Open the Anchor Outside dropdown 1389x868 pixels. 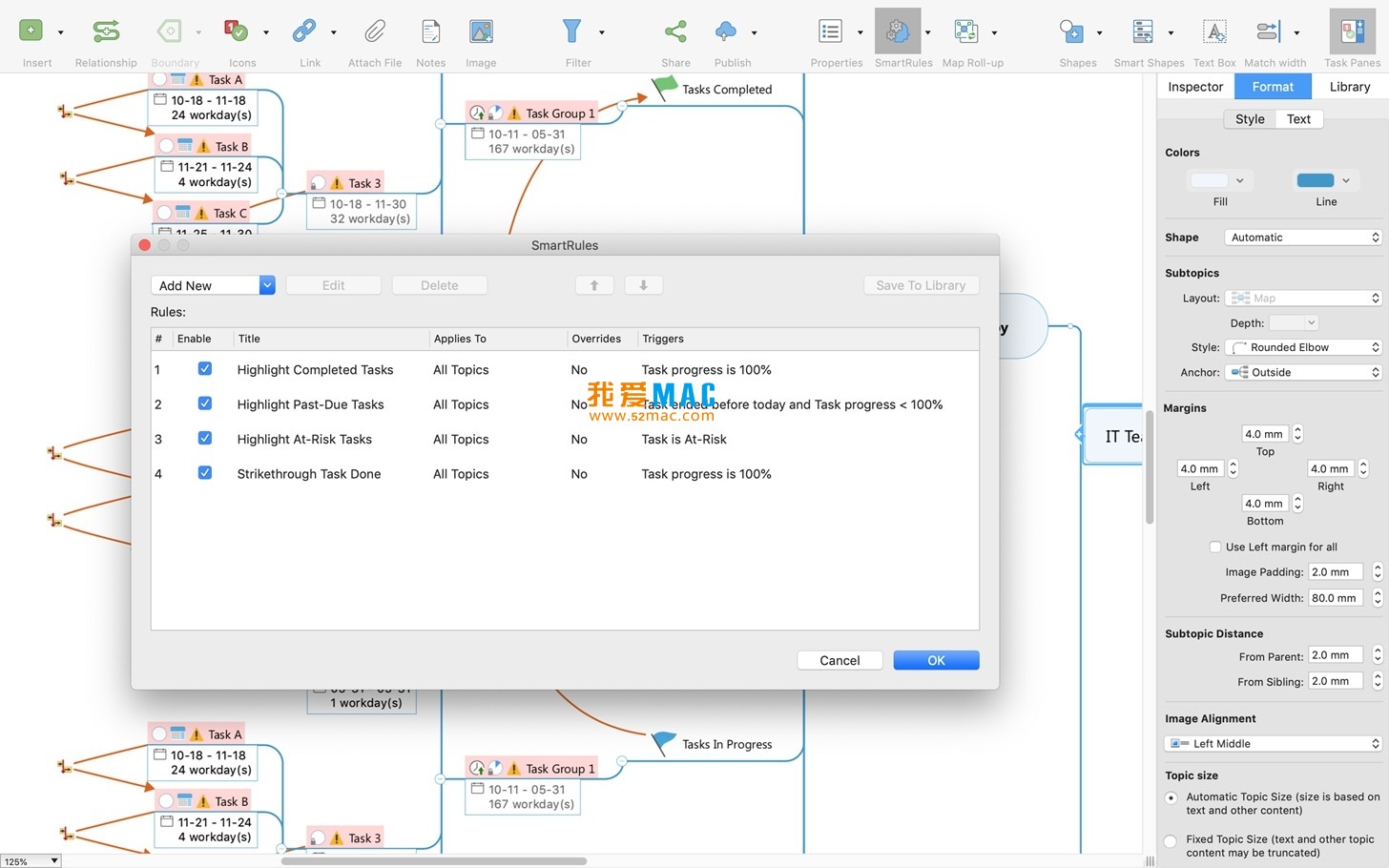click(x=1303, y=372)
